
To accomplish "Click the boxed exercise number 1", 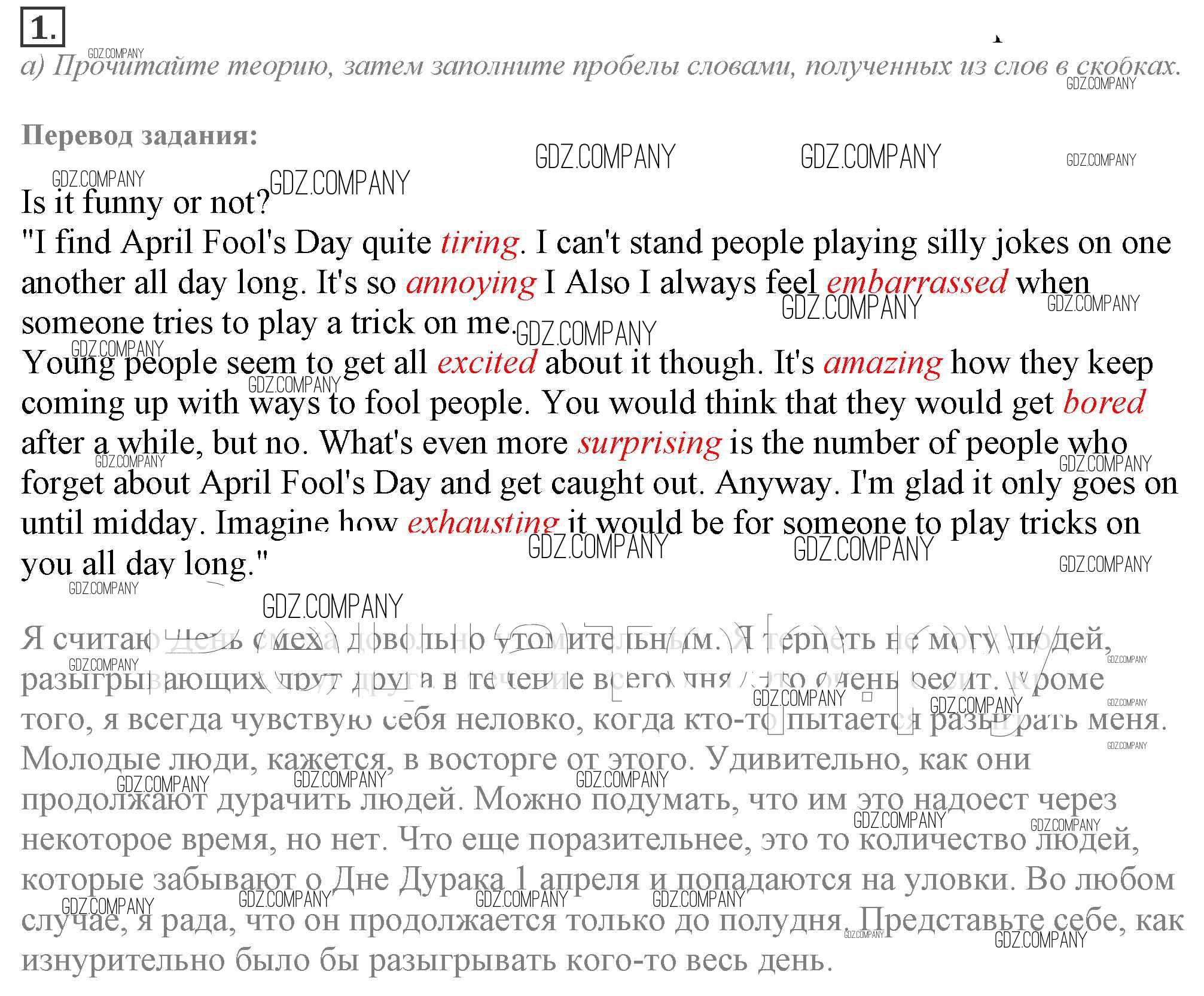I will [42, 28].
